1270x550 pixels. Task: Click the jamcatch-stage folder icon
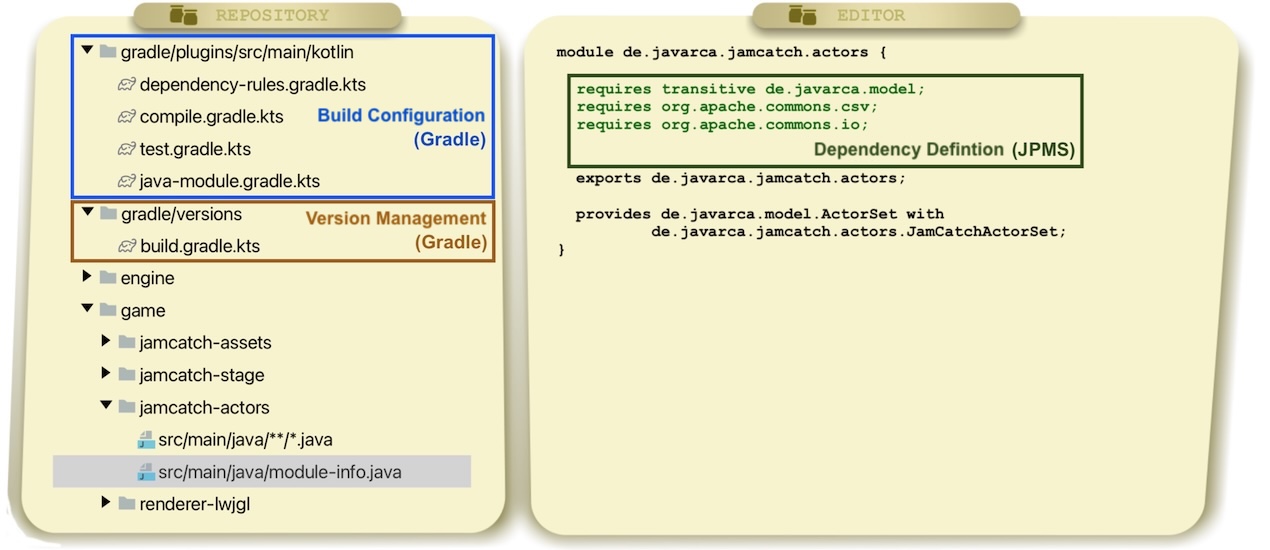pos(127,375)
